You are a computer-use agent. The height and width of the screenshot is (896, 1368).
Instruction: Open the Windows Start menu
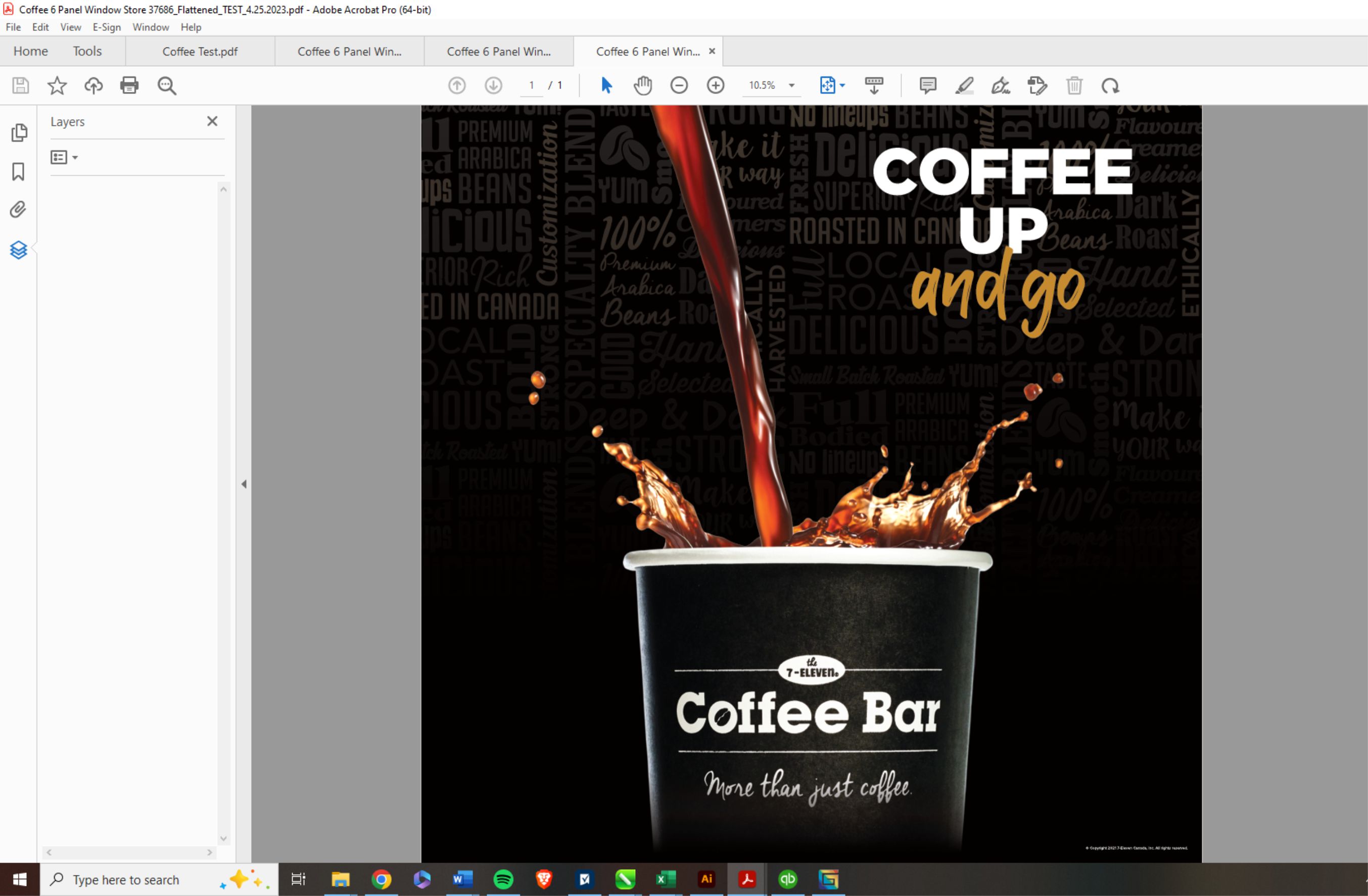[x=20, y=879]
